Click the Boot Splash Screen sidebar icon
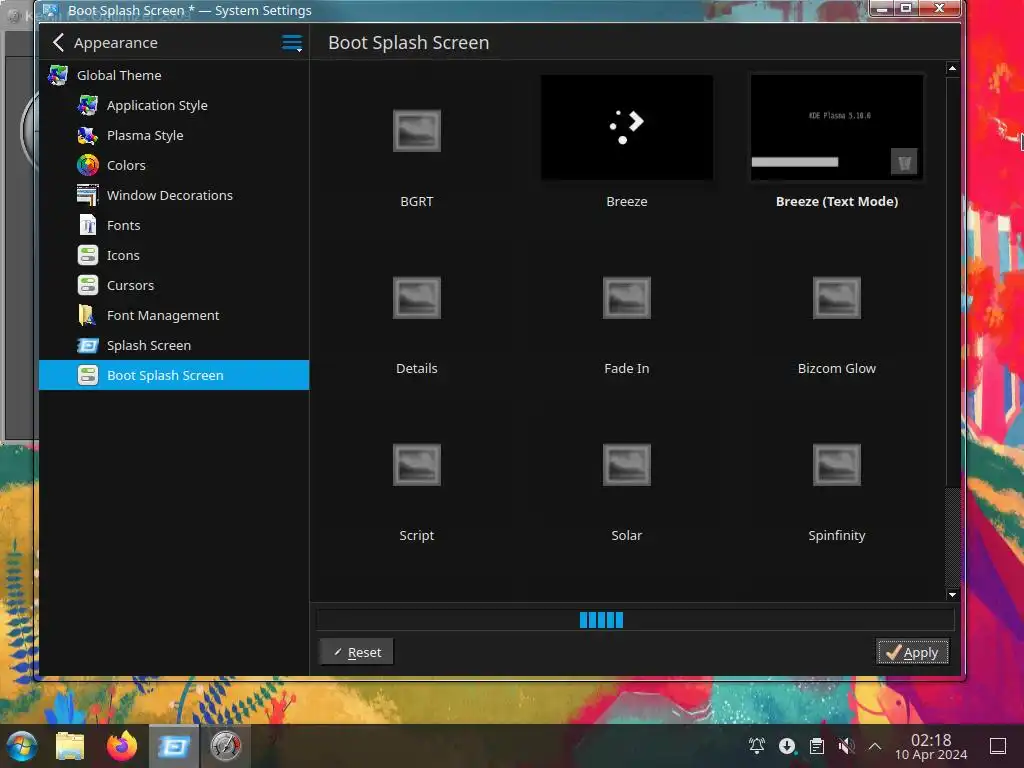The width and height of the screenshot is (1024, 768). [x=88, y=376]
